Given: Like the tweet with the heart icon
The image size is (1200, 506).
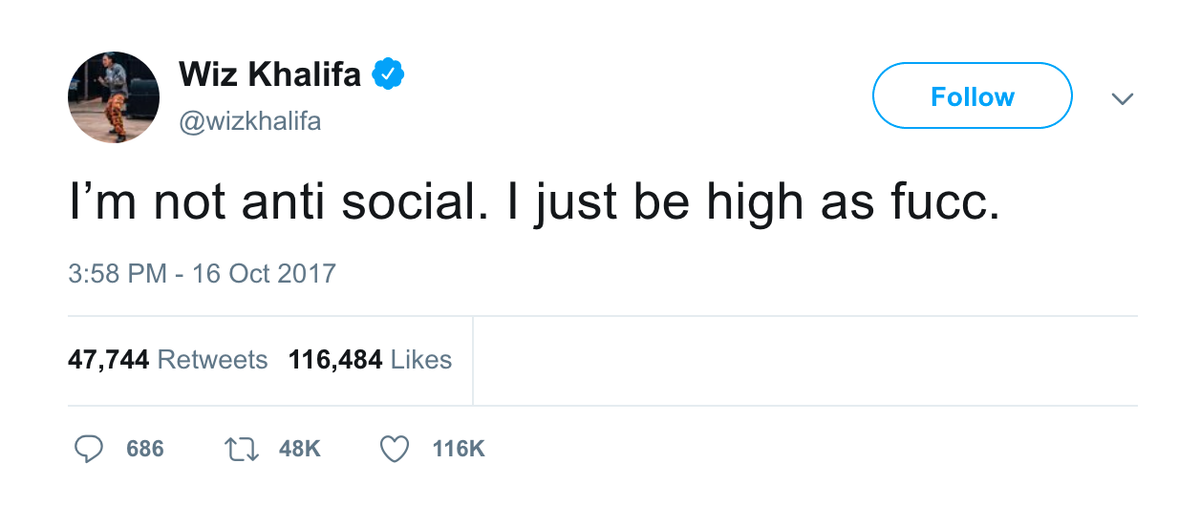Looking at the screenshot, I should [395, 449].
